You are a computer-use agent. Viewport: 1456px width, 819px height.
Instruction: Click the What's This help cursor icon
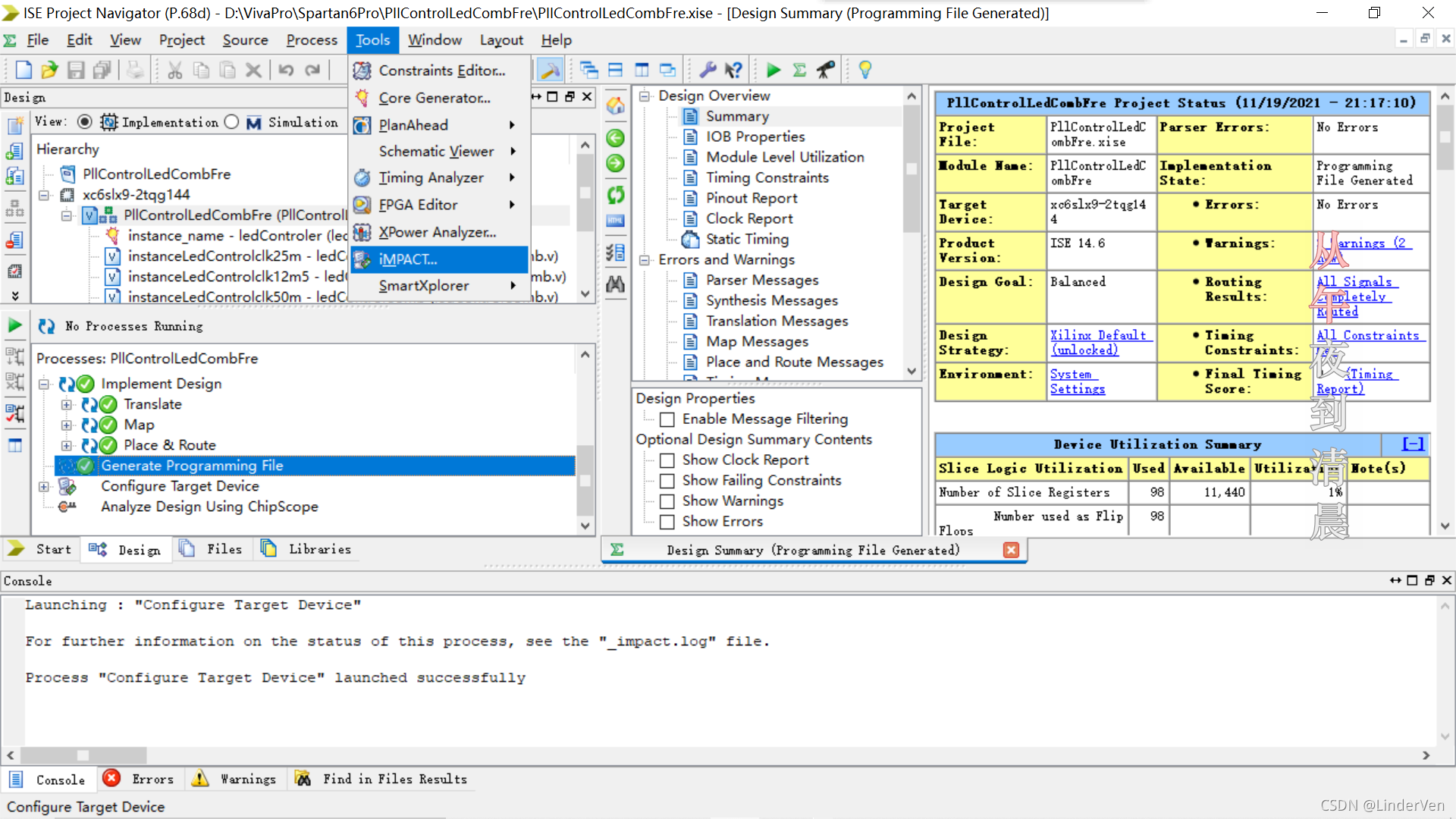click(x=733, y=71)
